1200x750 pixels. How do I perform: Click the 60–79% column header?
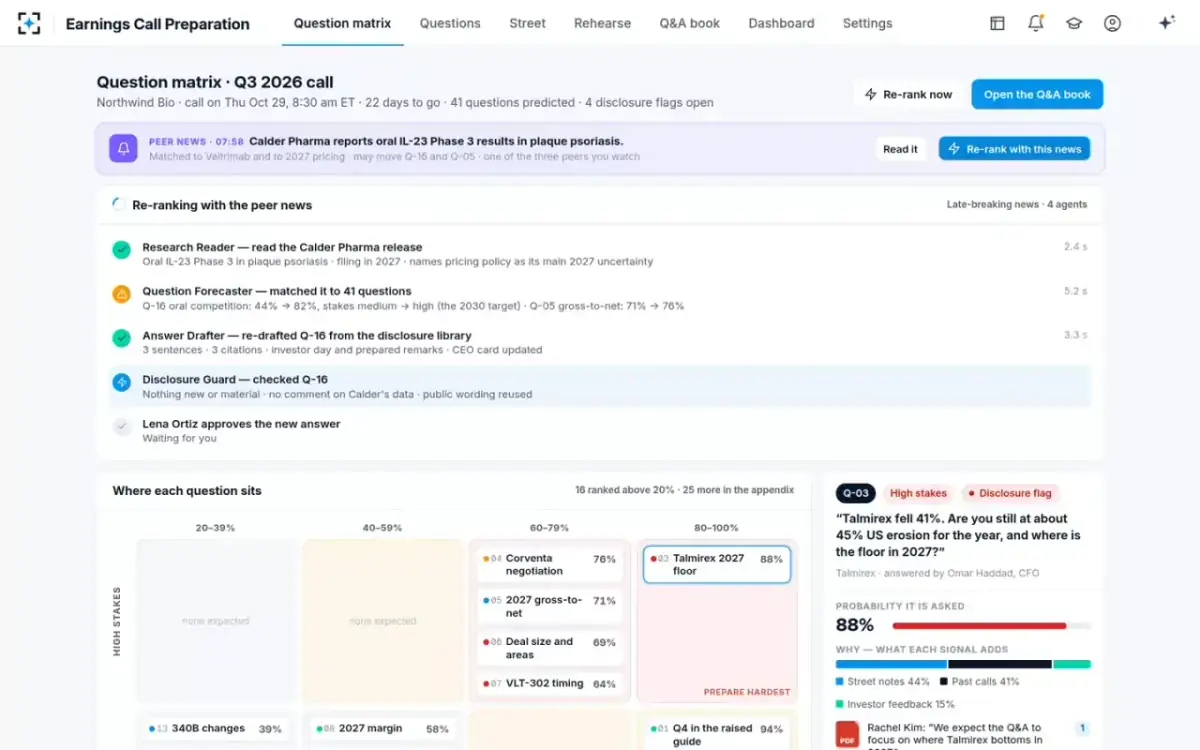click(x=549, y=527)
